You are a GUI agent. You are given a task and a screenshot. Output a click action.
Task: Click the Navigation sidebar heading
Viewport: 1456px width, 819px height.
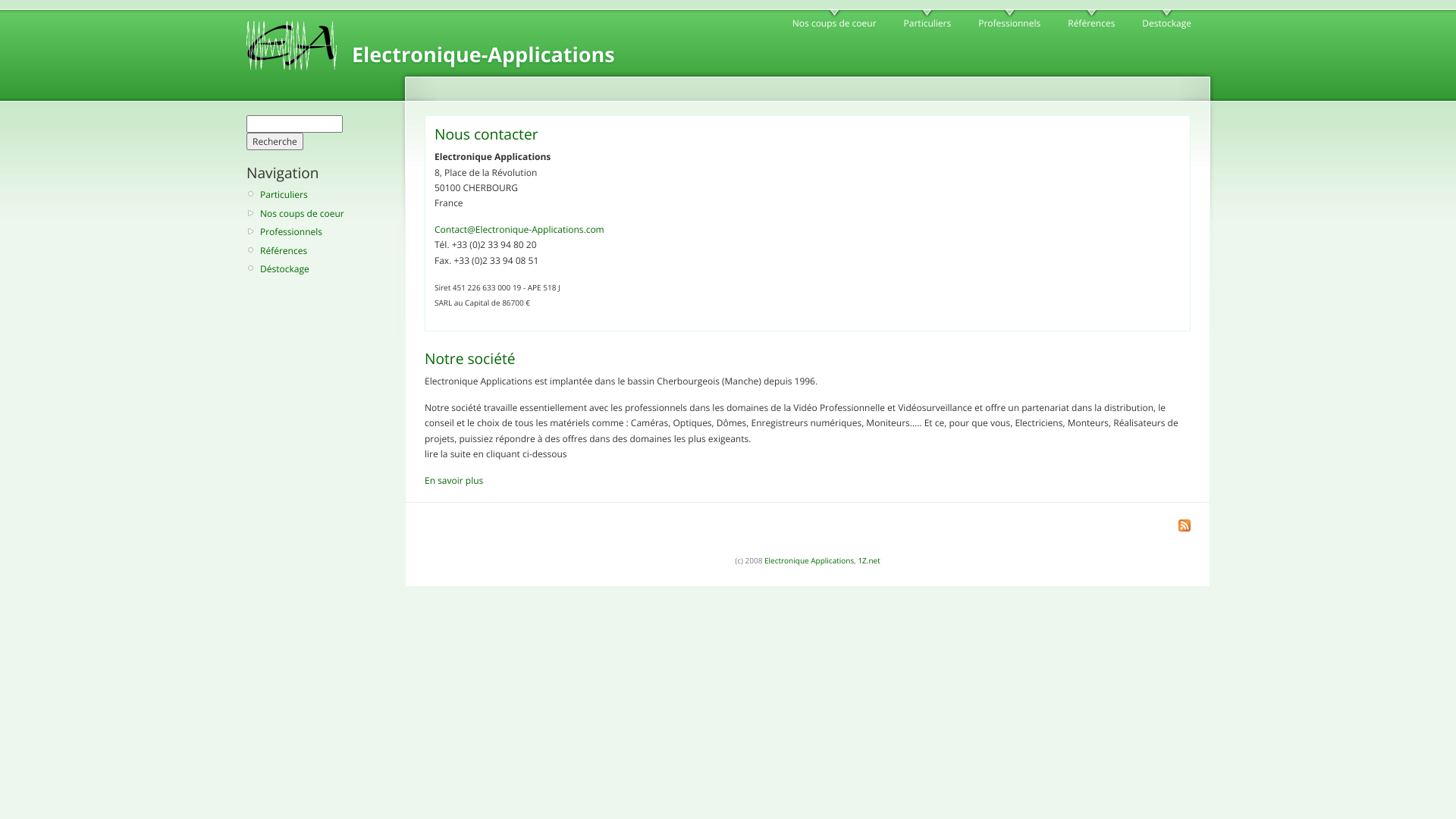click(283, 173)
